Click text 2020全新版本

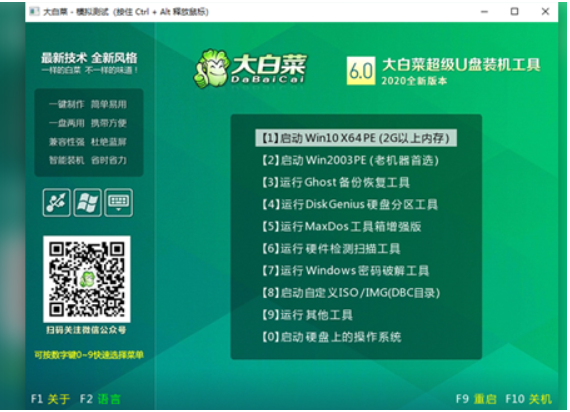[x=414, y=81]
